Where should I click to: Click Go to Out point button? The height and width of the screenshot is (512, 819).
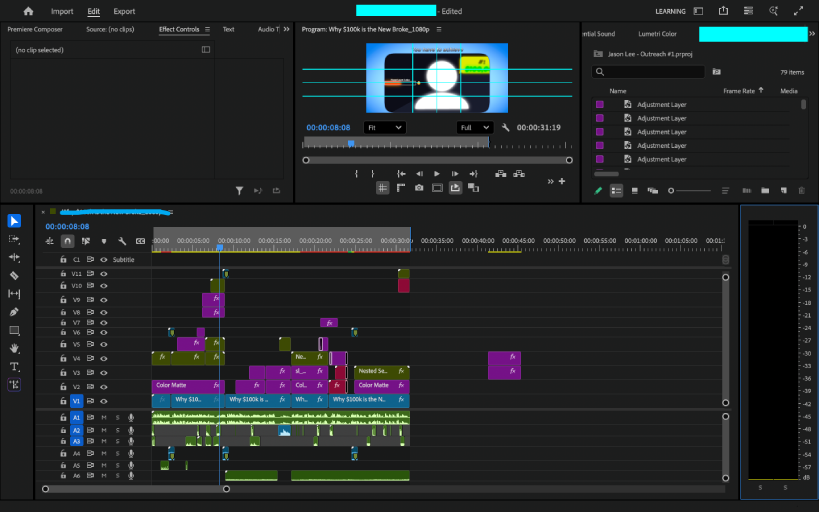coord(473,173)
